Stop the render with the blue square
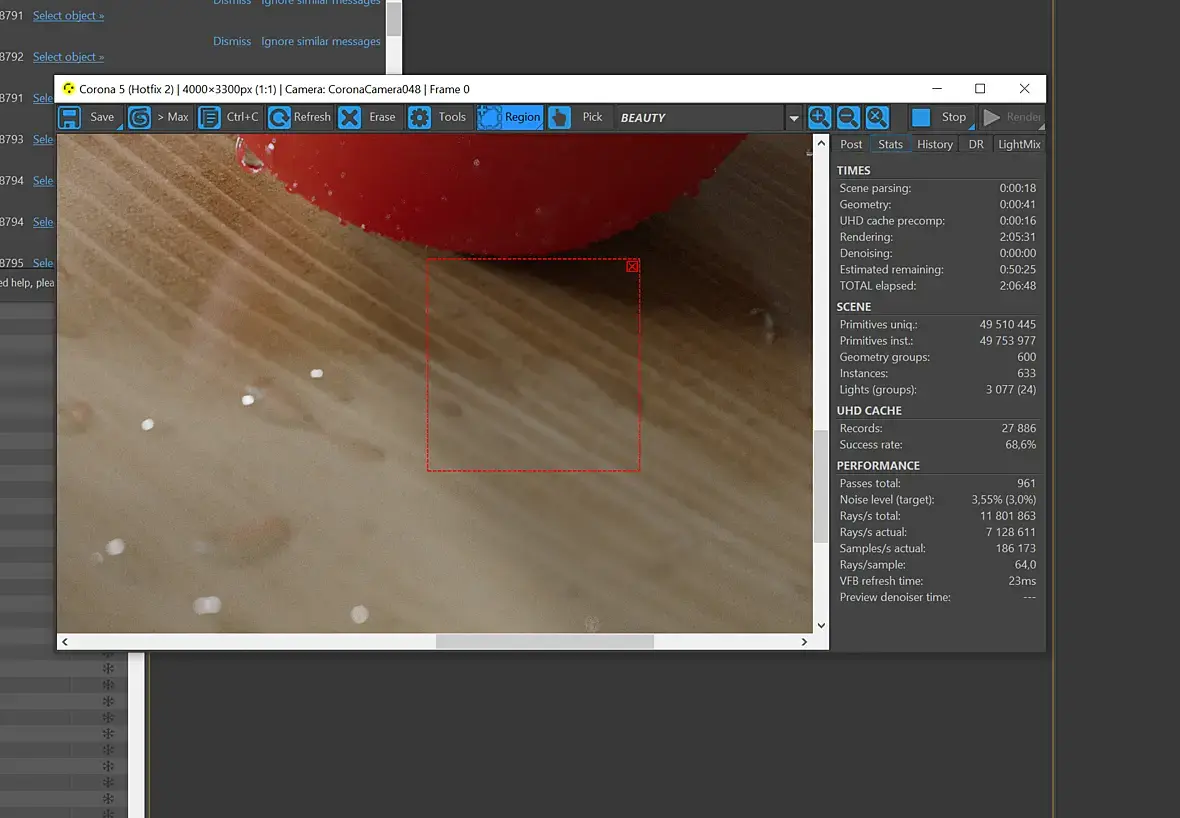 tap(920, 117)
